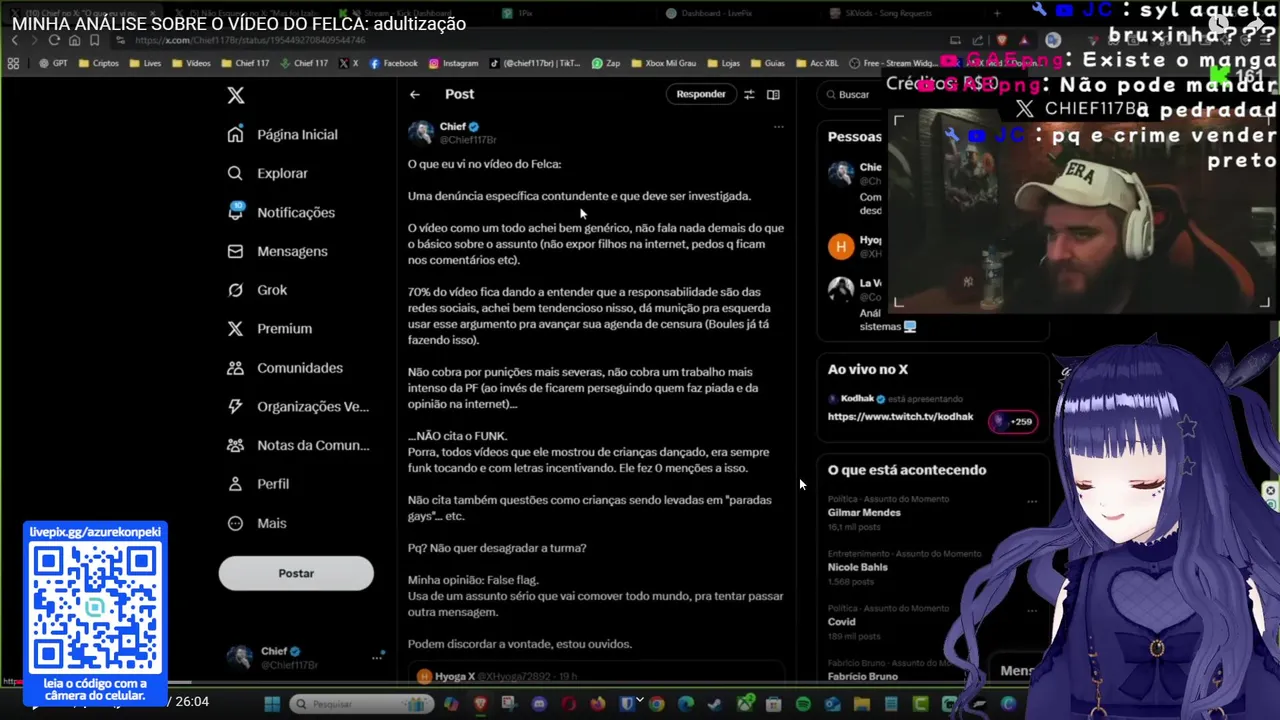Click the +259 listeners button

[1013, 421]
